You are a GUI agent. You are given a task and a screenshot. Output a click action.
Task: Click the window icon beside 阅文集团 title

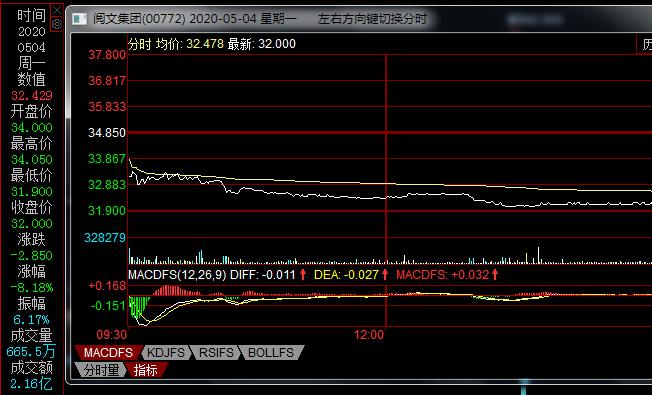pyautogui.click(x=79, y=19)
